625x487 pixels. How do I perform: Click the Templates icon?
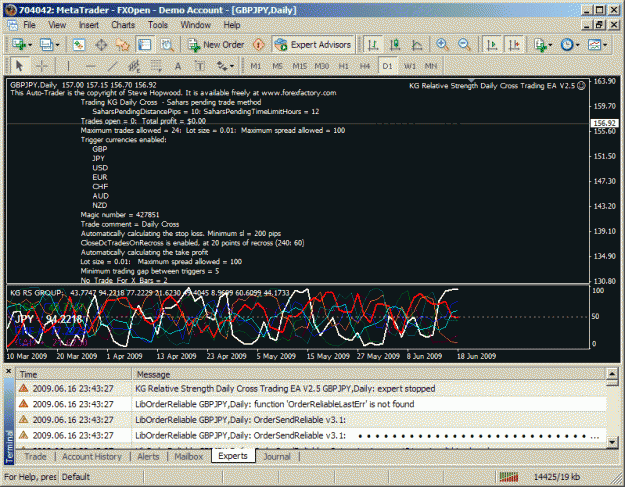pos(594,45)
